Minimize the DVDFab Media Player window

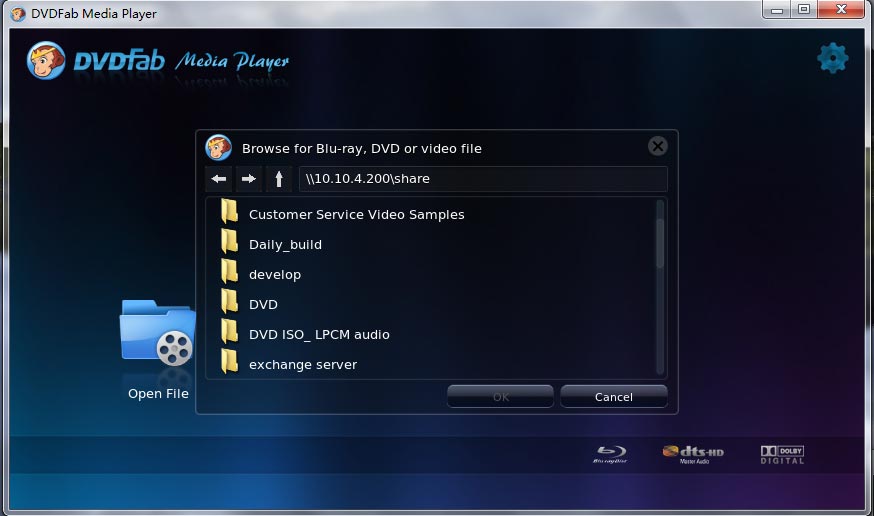click(x=777, y=9)
